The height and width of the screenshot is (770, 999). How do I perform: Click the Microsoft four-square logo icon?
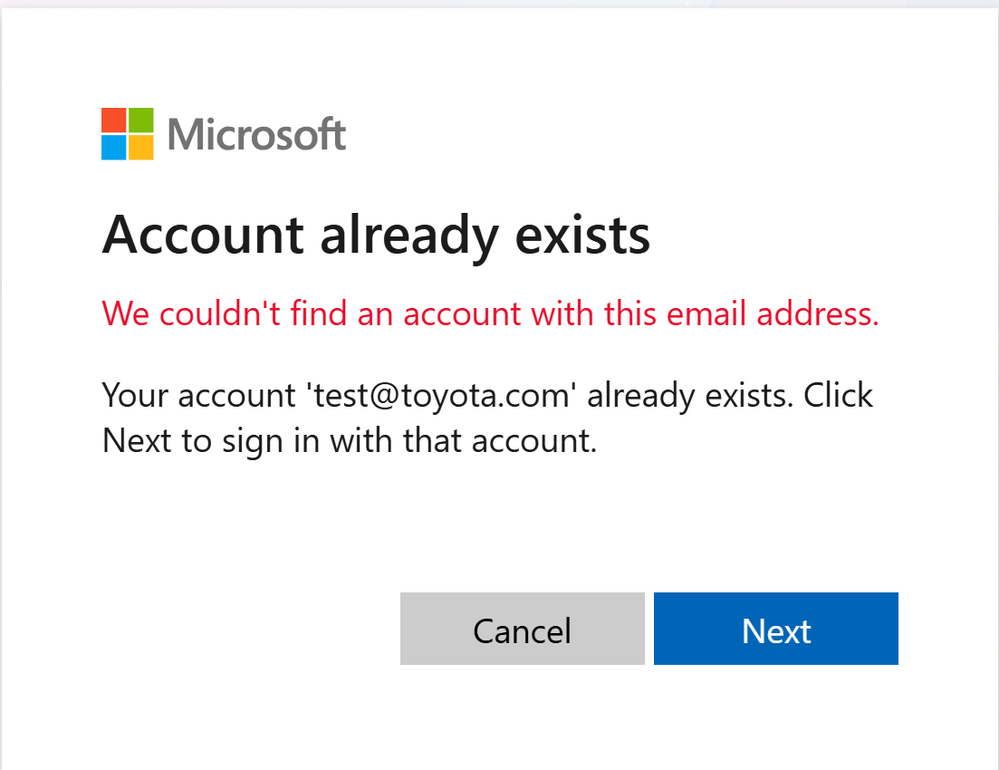(x=127, y=134)
